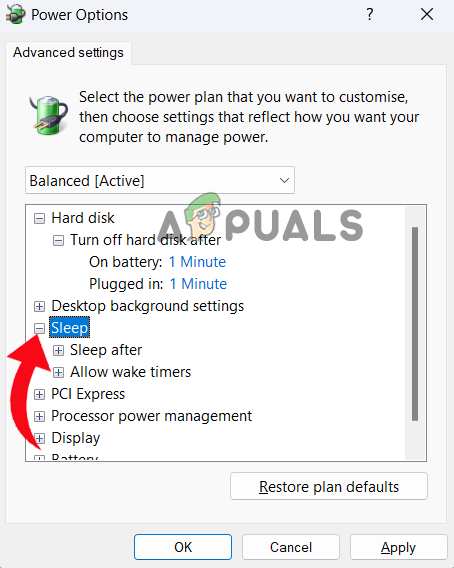Click the help question mark button
Screen dimensions: 454x568
[x=369, y=14]
